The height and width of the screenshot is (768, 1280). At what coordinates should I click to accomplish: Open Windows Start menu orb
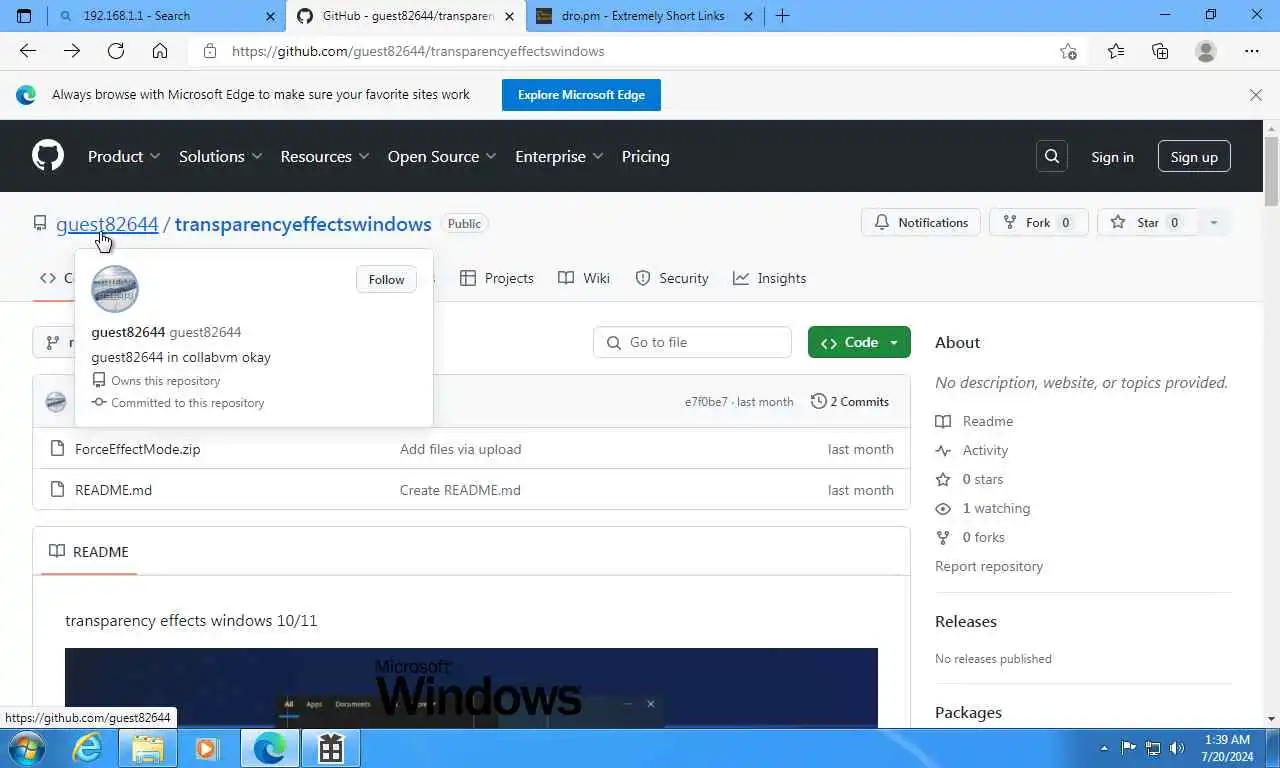(25, 748)
